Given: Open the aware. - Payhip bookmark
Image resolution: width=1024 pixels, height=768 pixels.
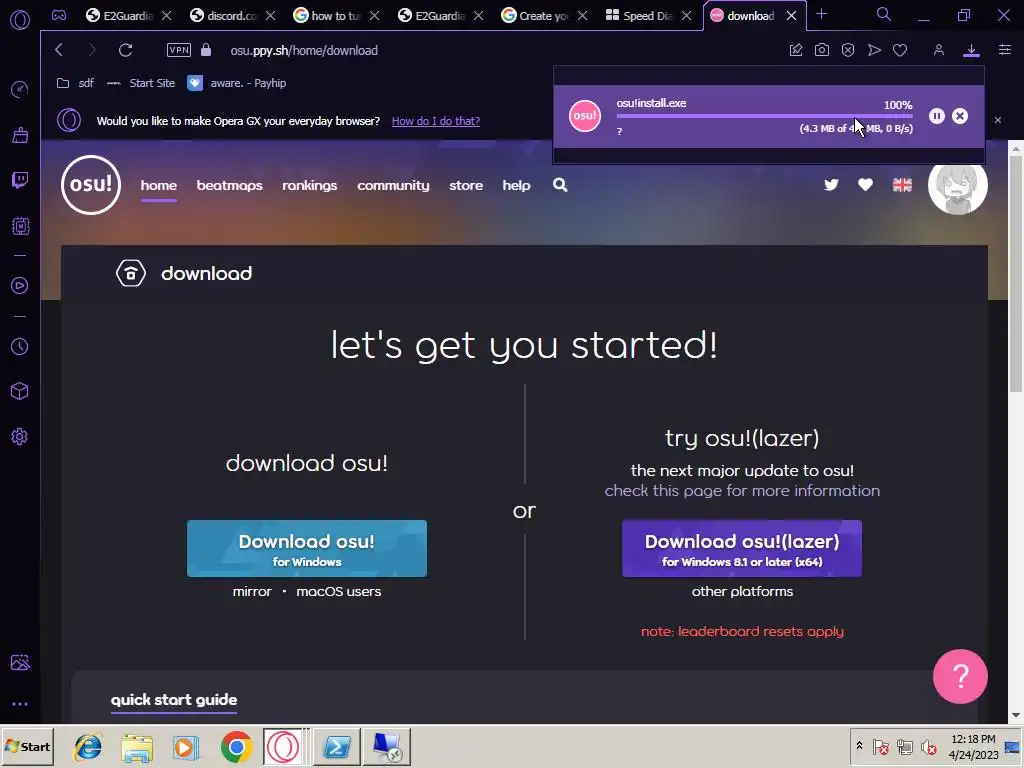Looking at the screenshot, I should (237, 83).
